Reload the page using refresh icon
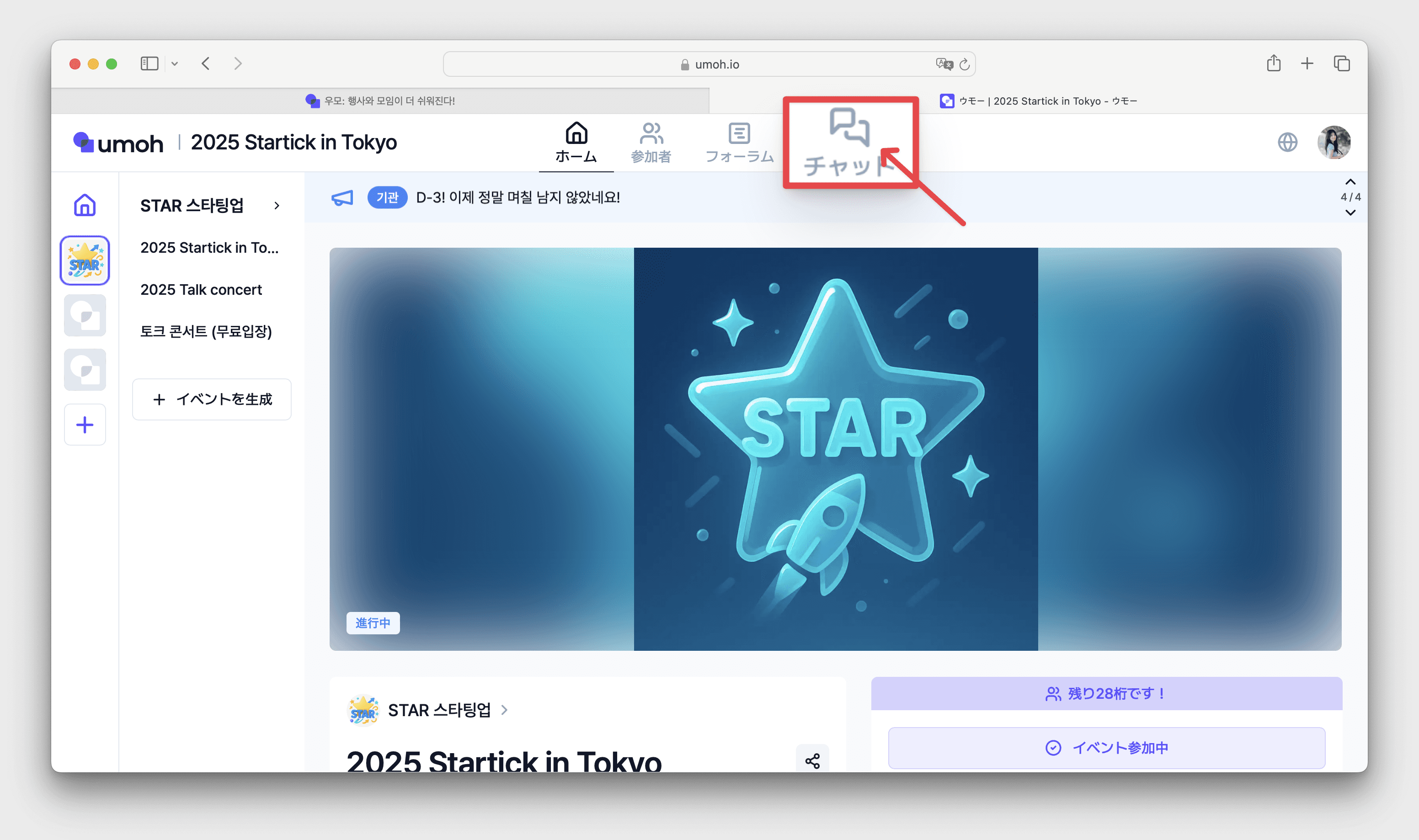This screenshot has height=840, width=1419. point(965,64)
